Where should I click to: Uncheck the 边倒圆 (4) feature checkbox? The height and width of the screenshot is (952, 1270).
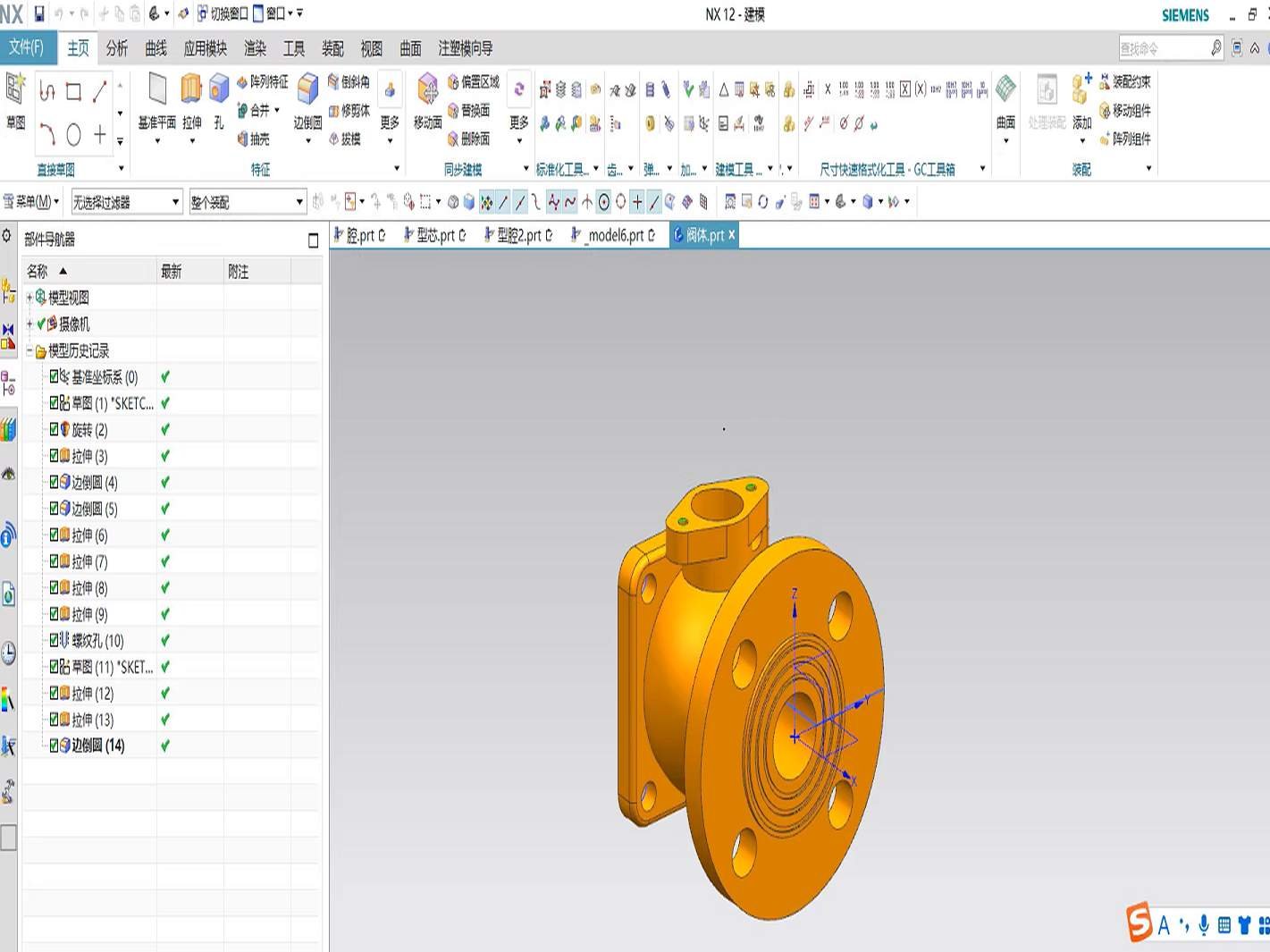pyautogui.click(x=54, y=482)
